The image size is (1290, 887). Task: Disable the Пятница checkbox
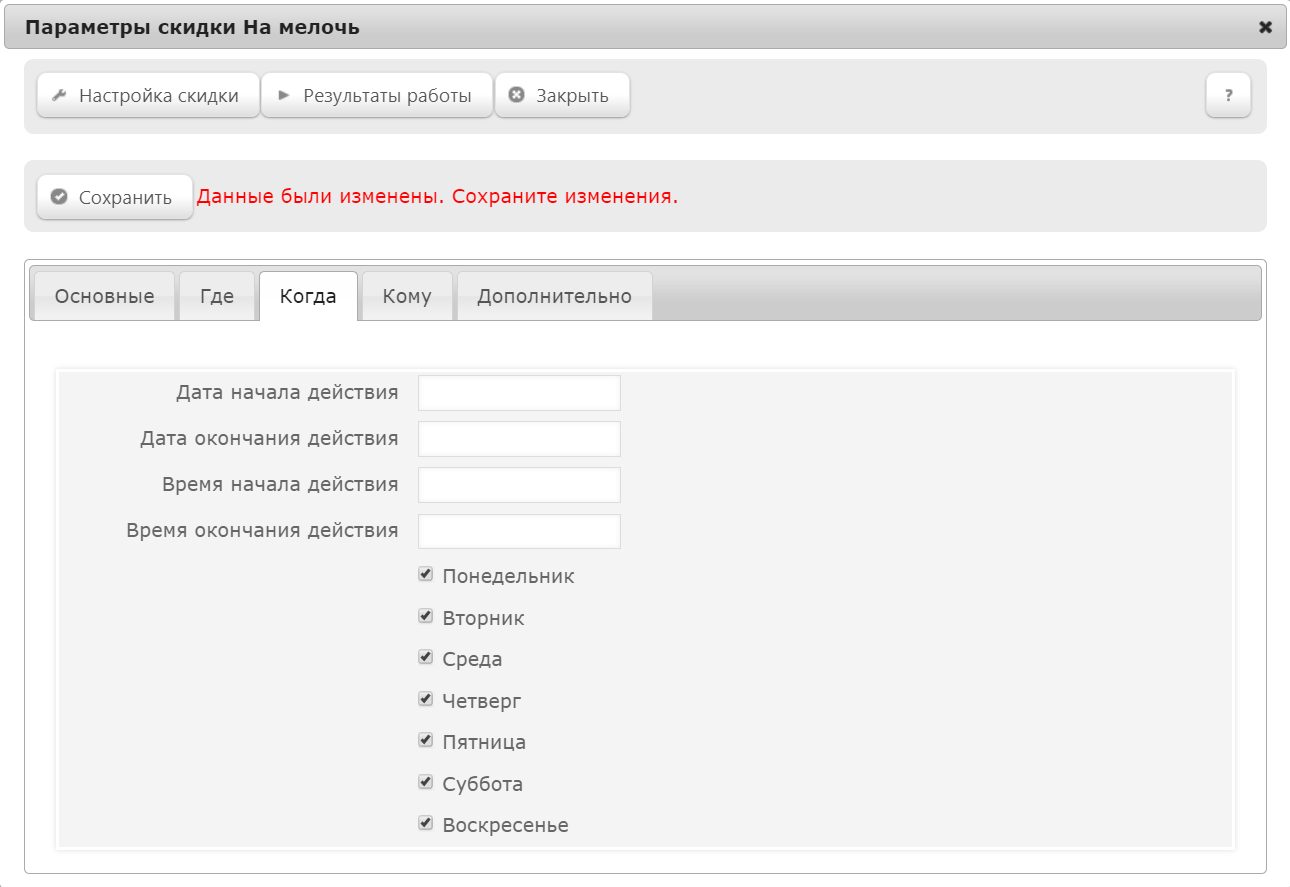(426, 740)
